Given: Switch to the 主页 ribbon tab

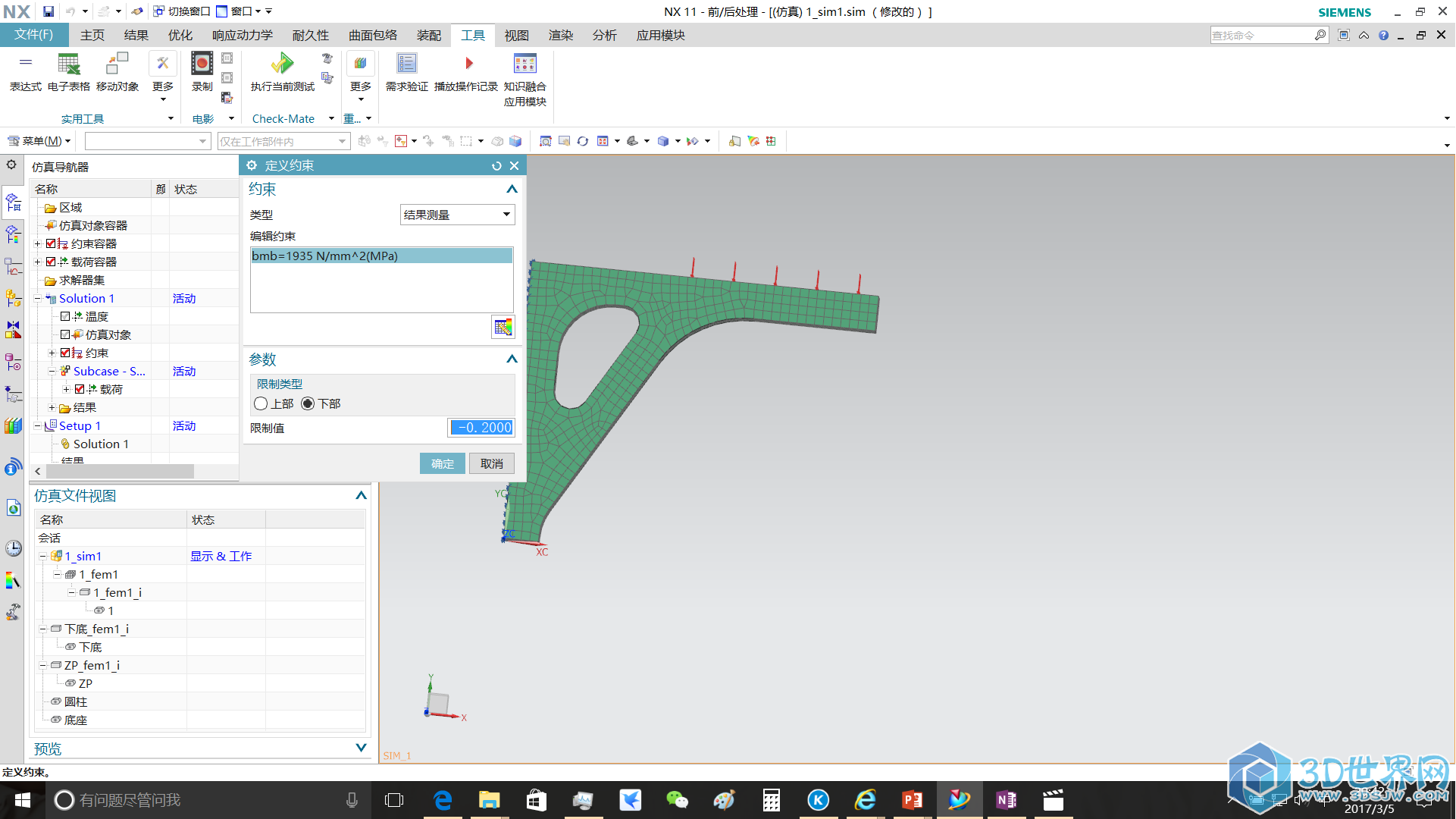Looking at the screenshot, I should (x=92, y=35).
